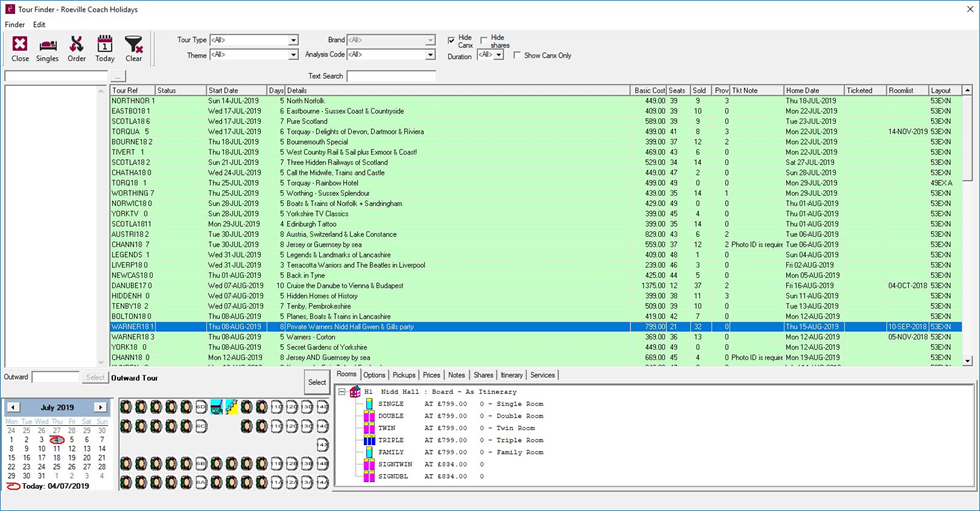Screen dimensions: 980x511
Task: Select Secret Gardens of Yorkshire row
Action: click(536, 347)
